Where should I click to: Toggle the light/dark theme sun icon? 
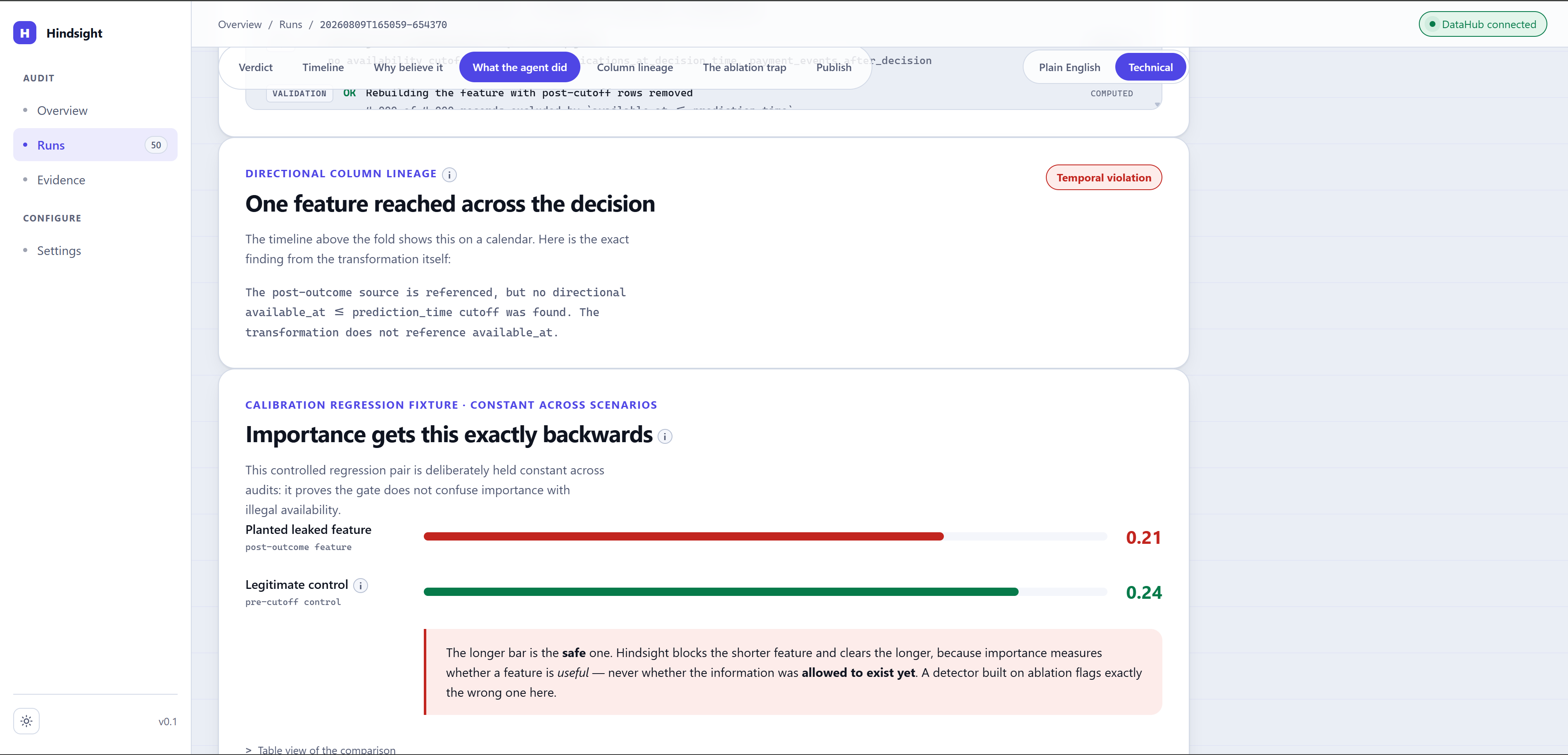26,721
